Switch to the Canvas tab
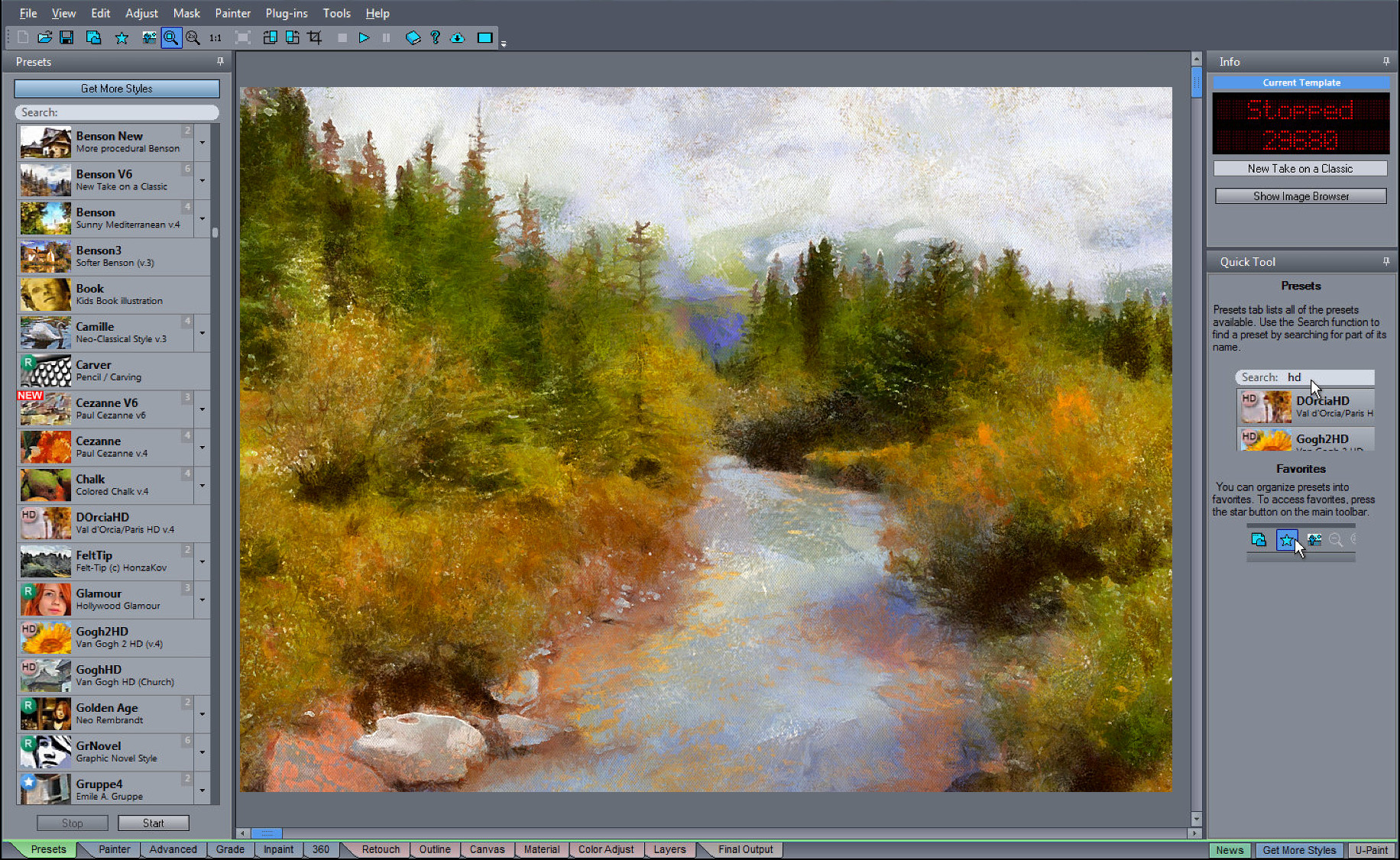1400x860 pixels. pyautogui.click(x=487, y=849)
